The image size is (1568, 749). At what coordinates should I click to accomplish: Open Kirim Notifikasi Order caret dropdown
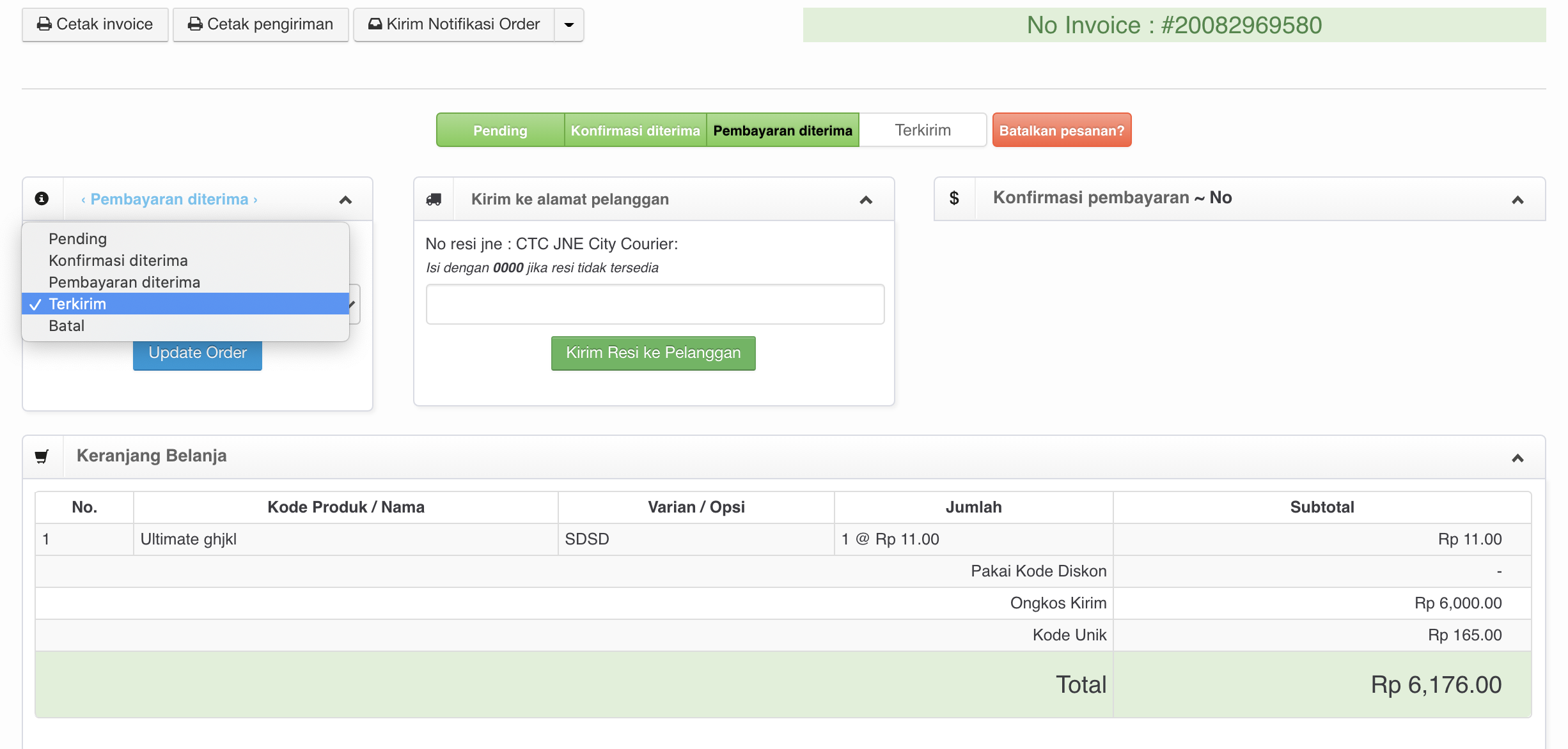[x=569, y=25]
